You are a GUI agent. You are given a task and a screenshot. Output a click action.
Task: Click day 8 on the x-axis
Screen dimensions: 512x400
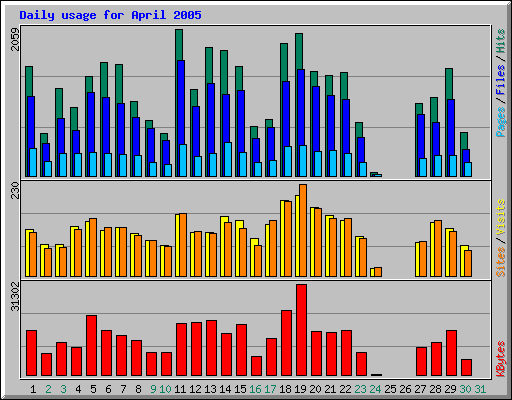point(138,389)
